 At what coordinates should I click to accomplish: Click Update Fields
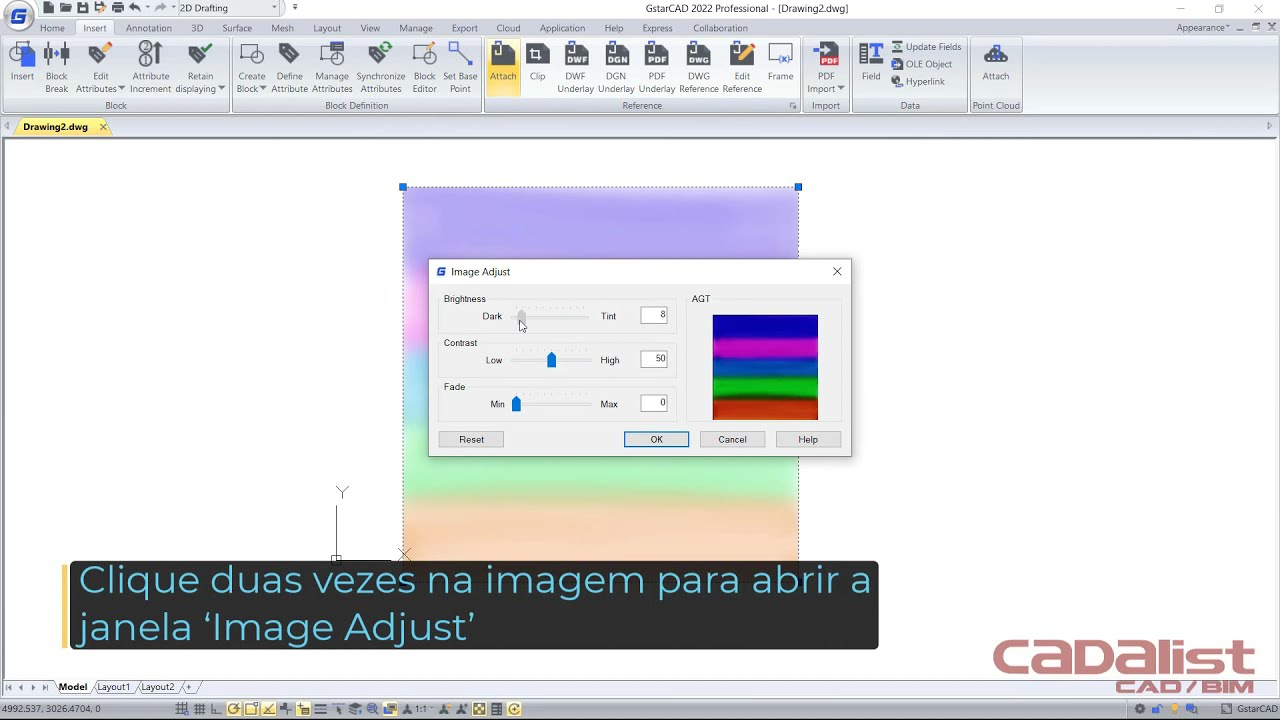[926, 47]
